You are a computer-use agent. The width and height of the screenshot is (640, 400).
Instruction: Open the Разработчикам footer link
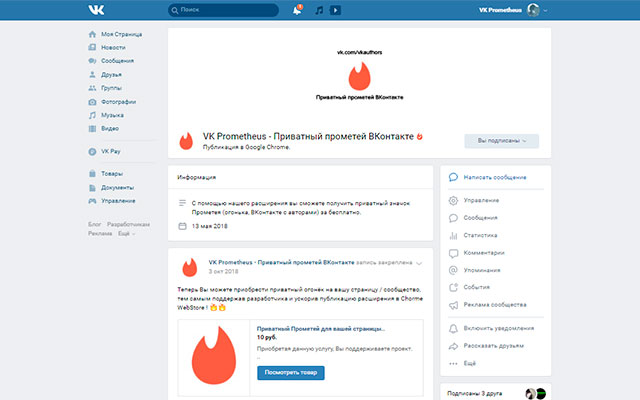point(128,224)
